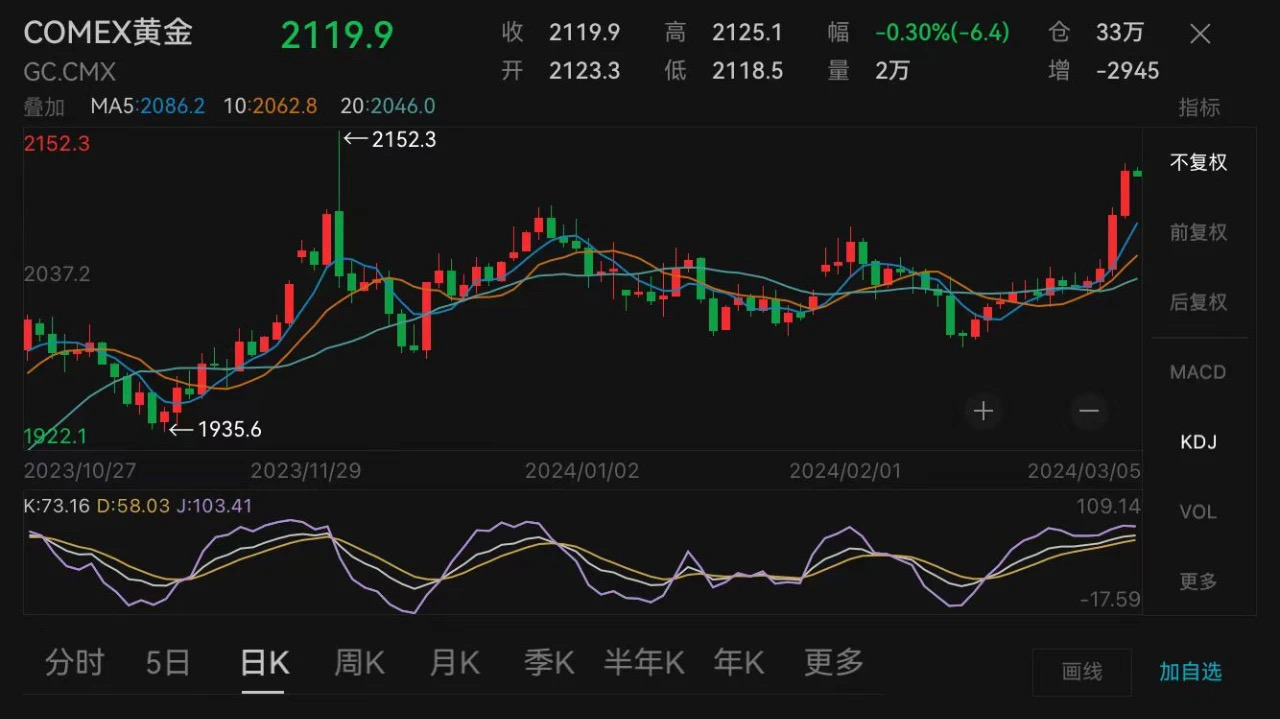
Task: Enable 后复权 adjusted prices
Action: coord(1197,303)
